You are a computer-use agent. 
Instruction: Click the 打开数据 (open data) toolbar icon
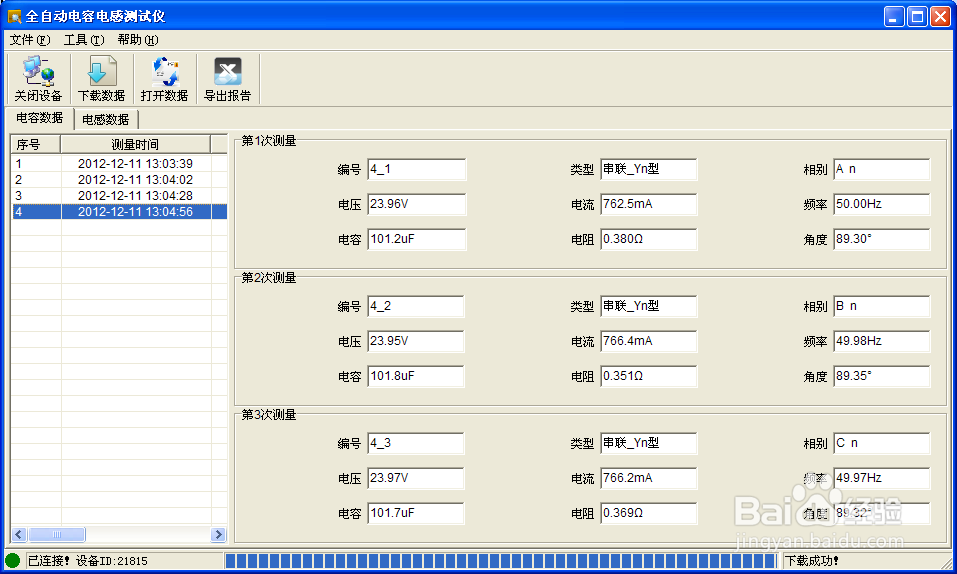pos(164,78)
